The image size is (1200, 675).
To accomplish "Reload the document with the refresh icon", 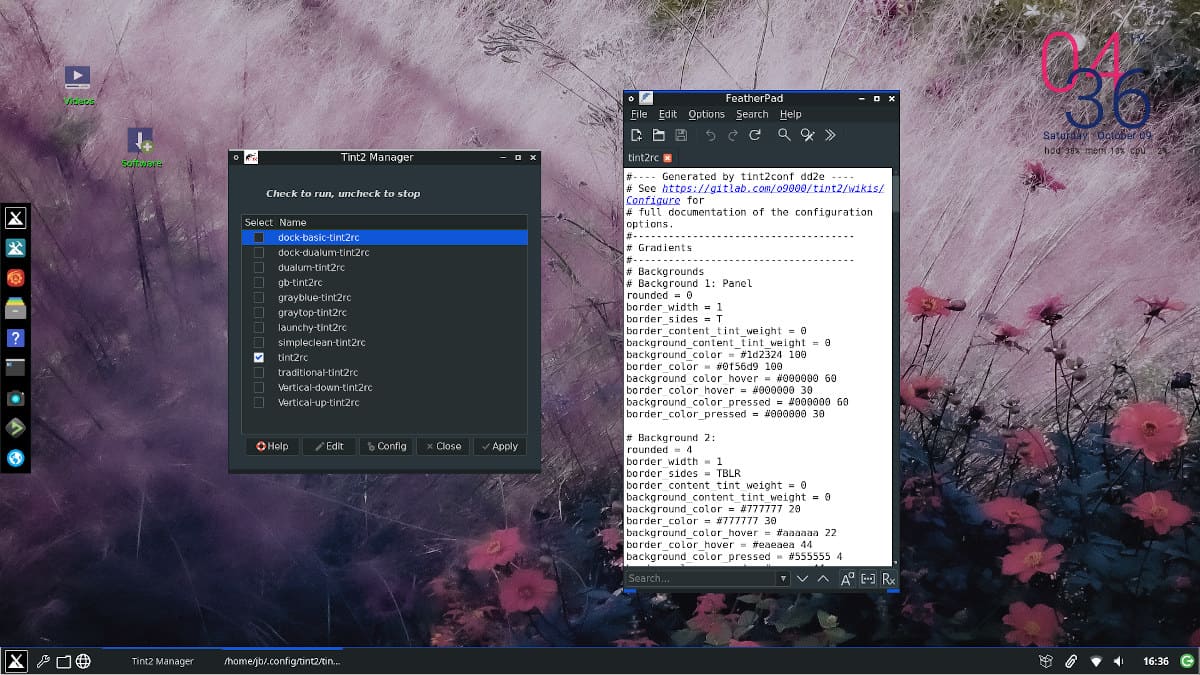I will point(756,135).
